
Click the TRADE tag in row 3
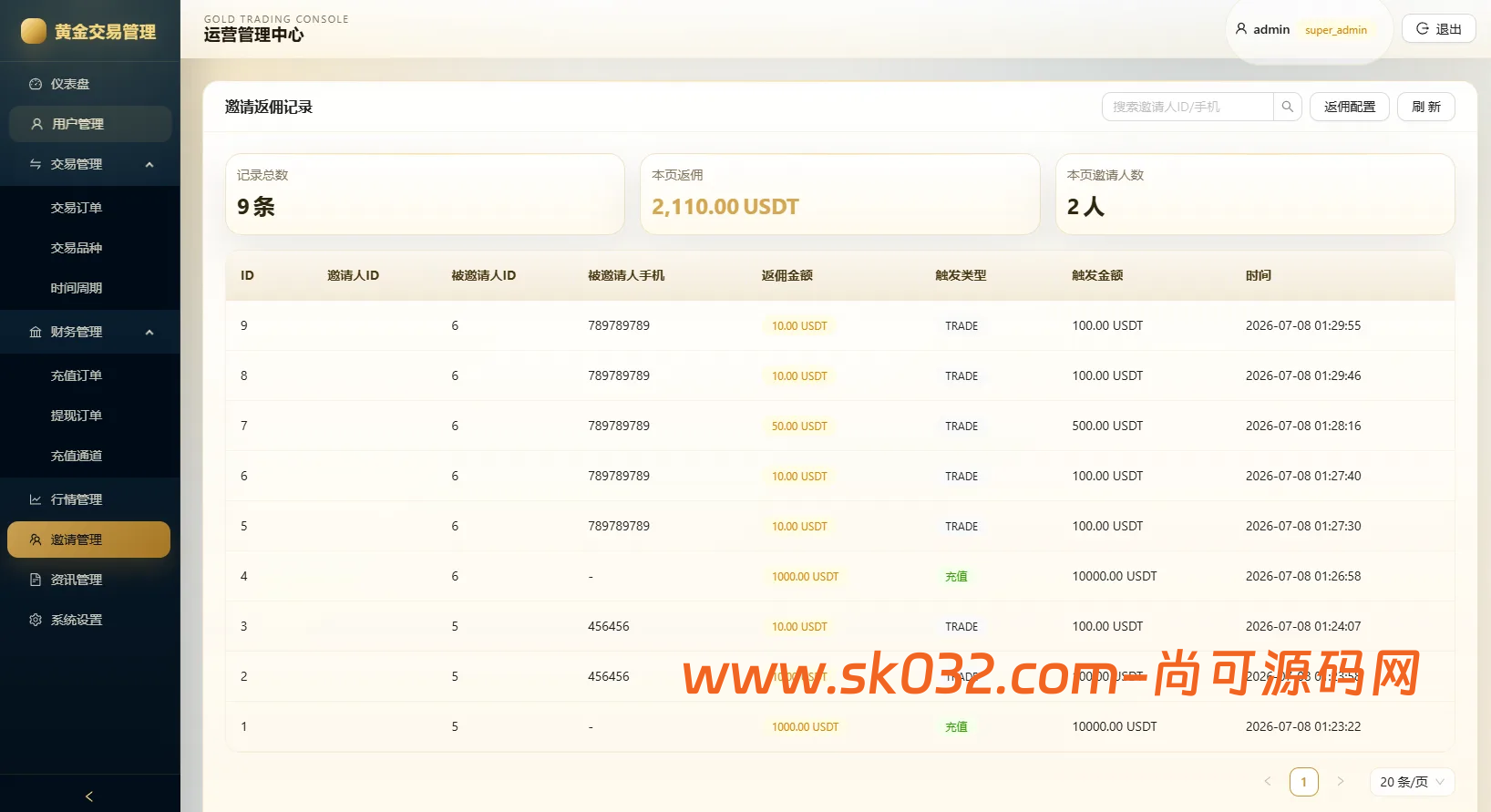coord(961,626)
